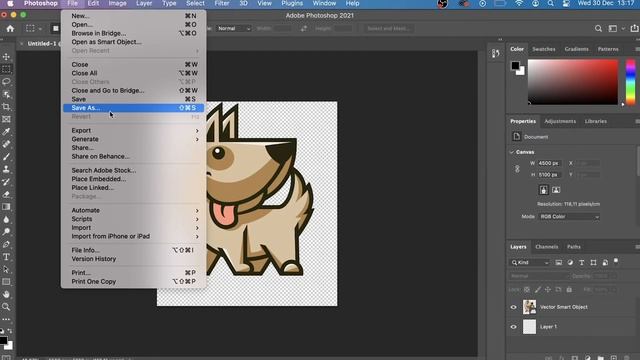Toggle smart object layer filter icon

click(x=605, y=262)
